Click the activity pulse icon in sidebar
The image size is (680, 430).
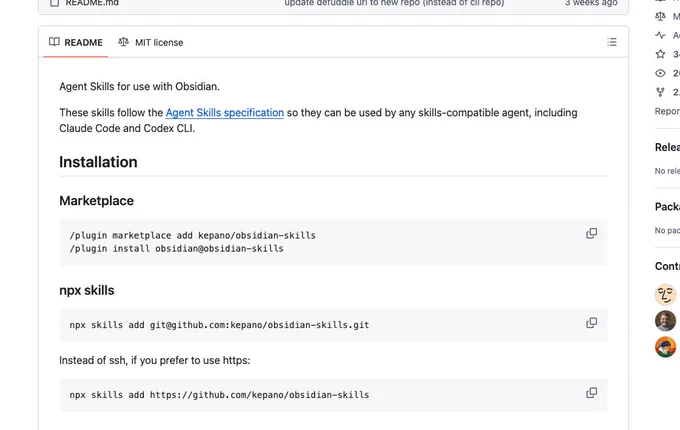click(660, 35)
